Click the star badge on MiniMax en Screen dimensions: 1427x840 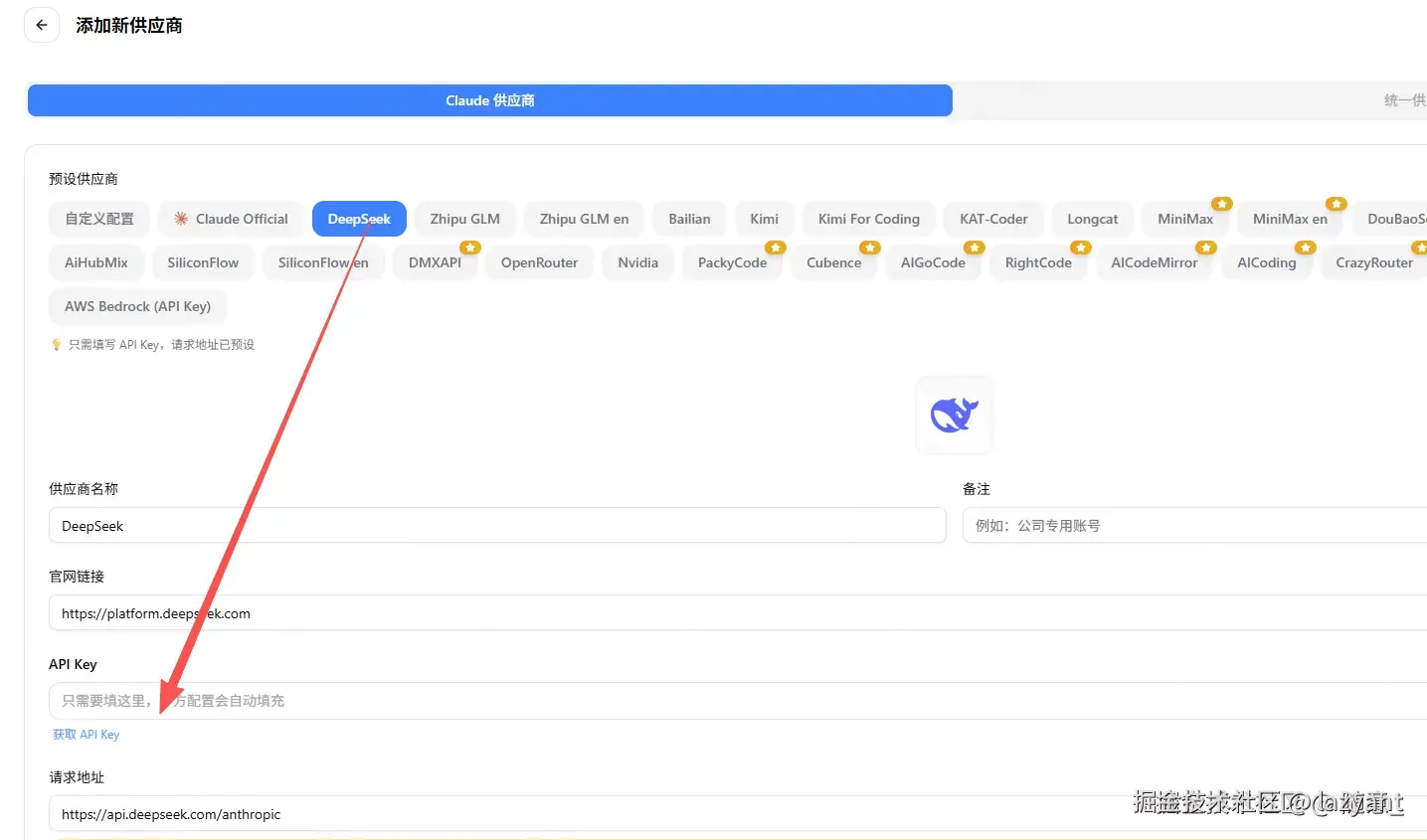tap(1337, 204)
